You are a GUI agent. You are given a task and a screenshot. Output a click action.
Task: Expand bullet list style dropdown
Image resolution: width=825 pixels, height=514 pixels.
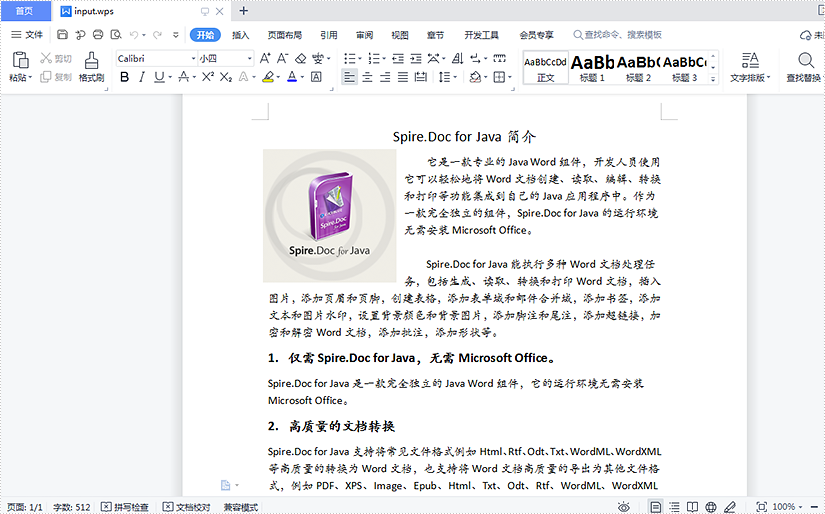(x=360, y=58)
